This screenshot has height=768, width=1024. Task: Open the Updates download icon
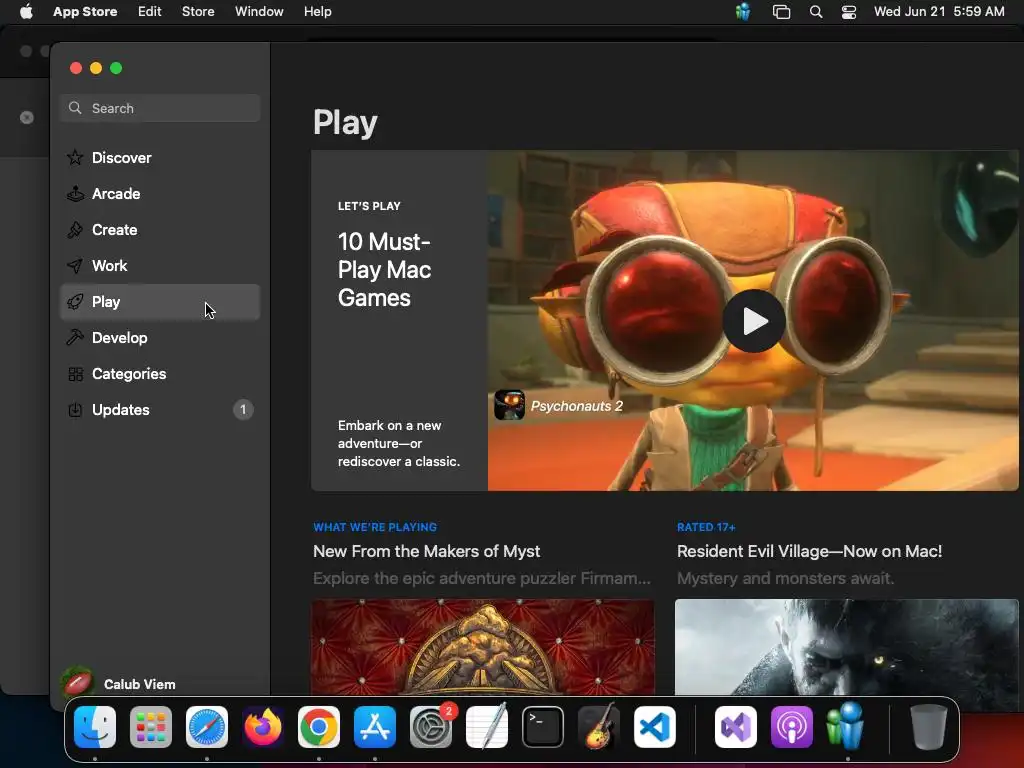point(75,409)
